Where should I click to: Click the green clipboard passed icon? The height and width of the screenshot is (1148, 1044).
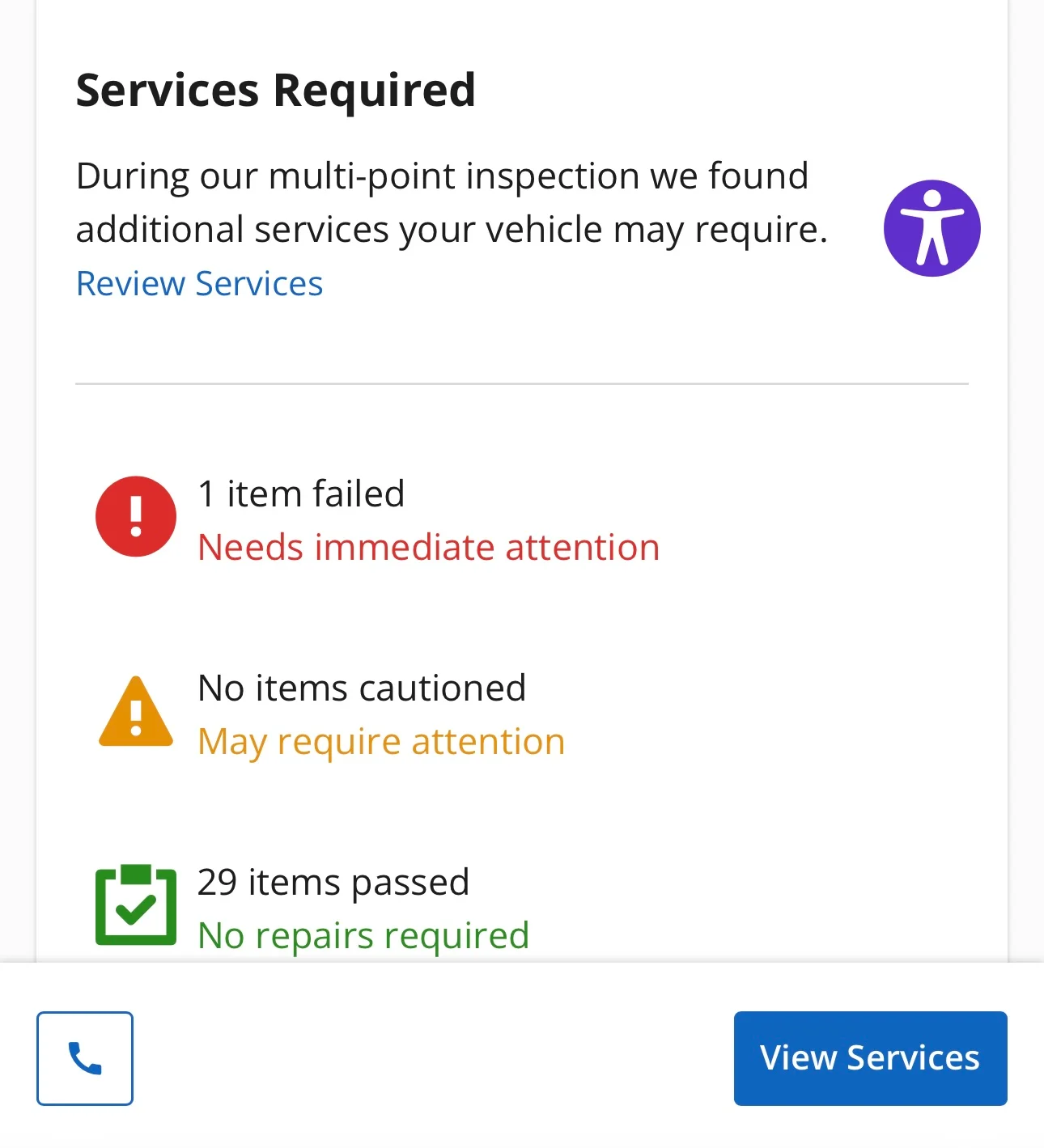pos(136,904)
